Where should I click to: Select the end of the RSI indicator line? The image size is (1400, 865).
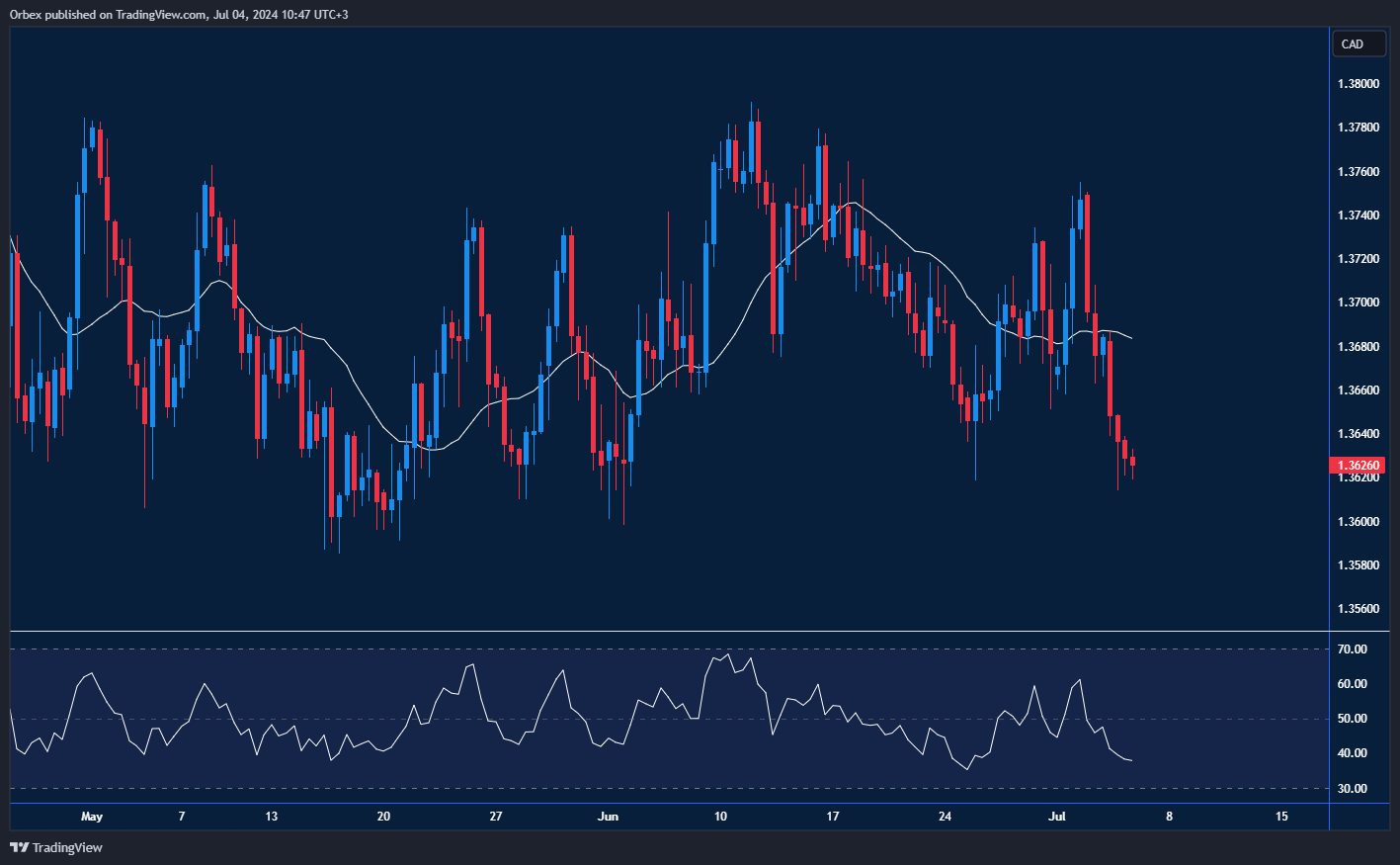pyautogui.click(x=1131, y=760)
